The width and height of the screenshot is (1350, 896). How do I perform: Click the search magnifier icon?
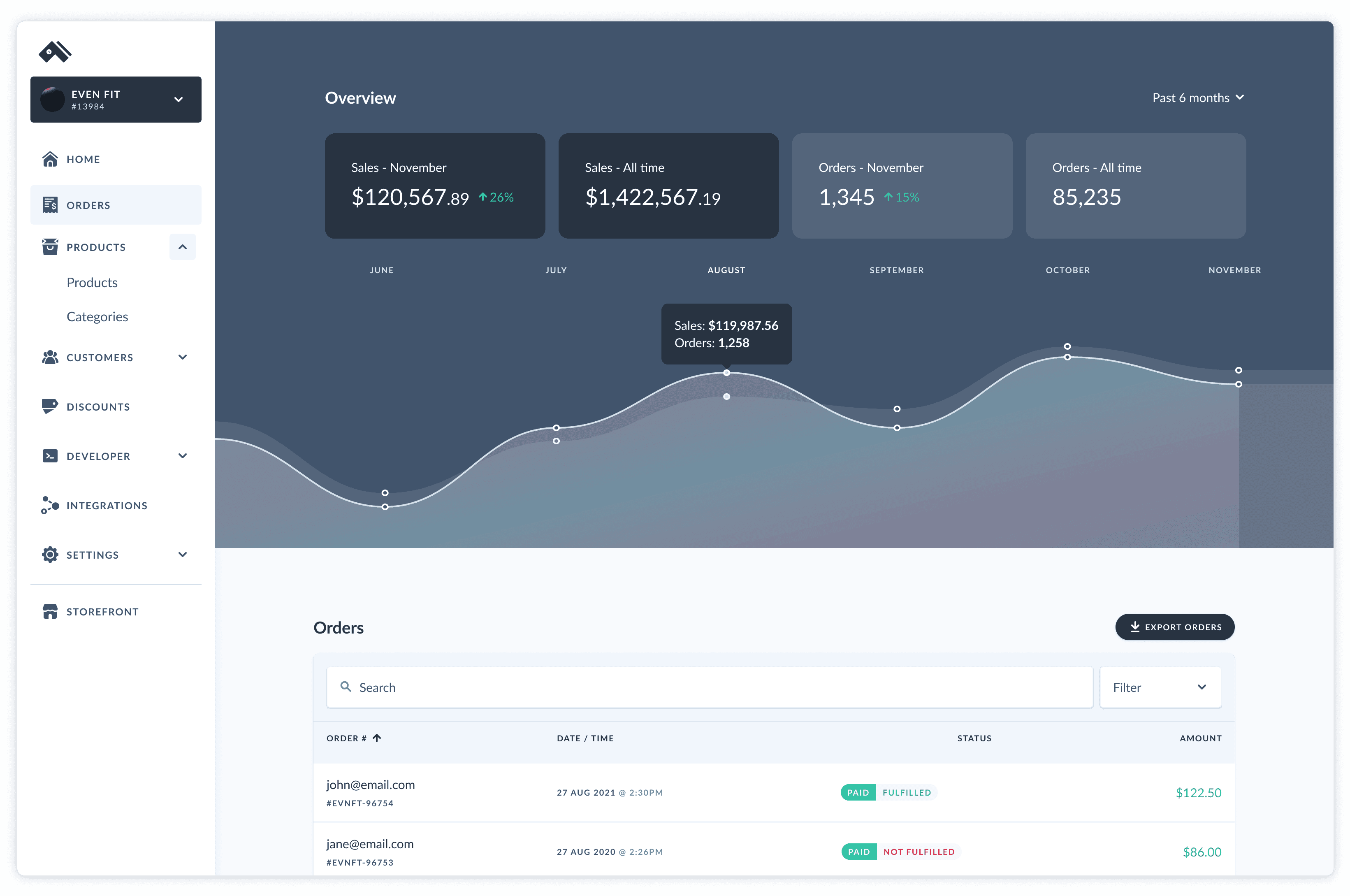pyautogui.click(x=346, y=687)
